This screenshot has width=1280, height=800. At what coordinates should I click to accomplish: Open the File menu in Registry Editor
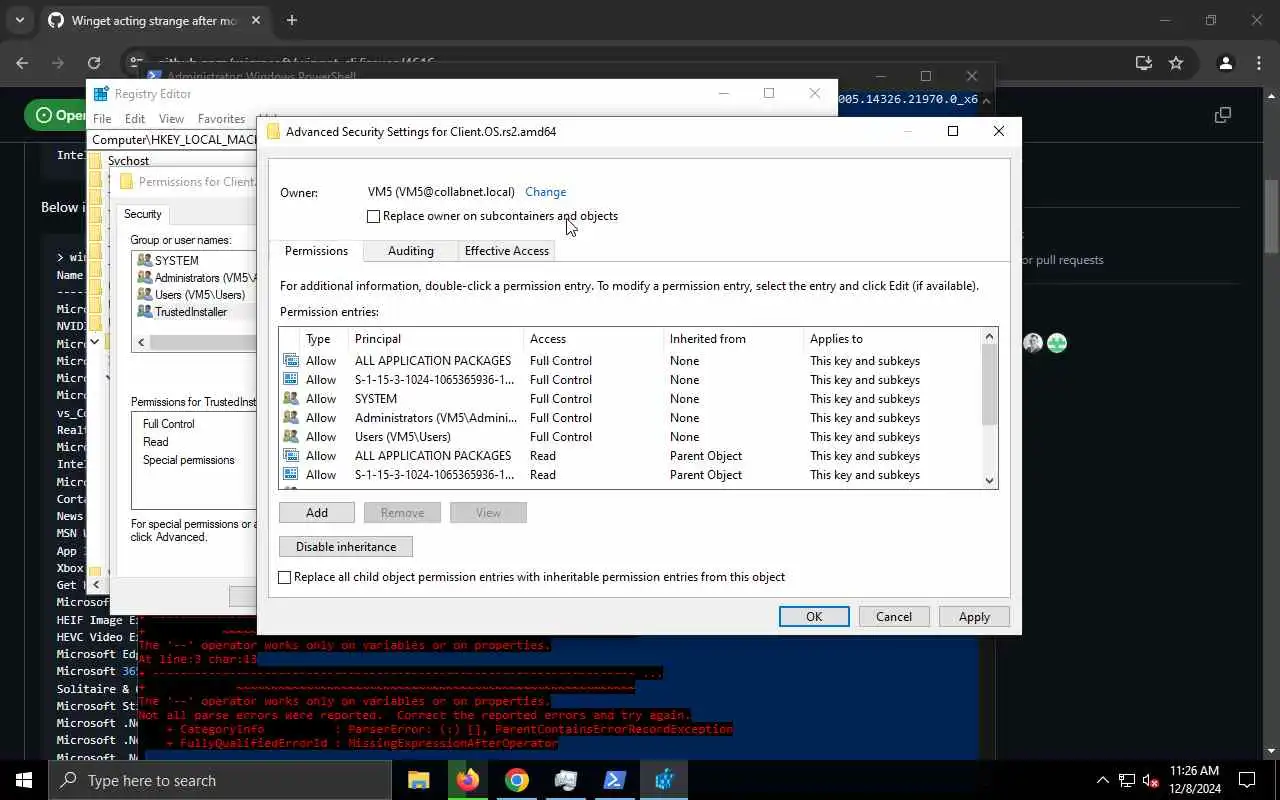click(x=102, y=118)
